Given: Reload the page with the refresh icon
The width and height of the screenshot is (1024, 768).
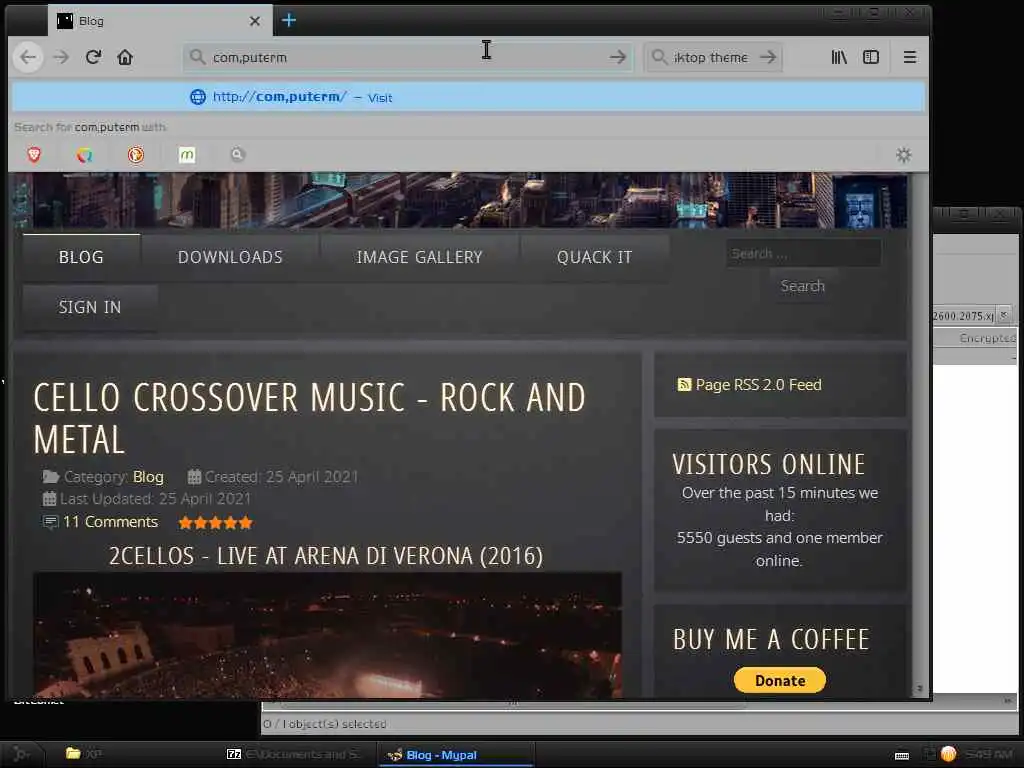Looking at the screenshot, I should [93, 57].
